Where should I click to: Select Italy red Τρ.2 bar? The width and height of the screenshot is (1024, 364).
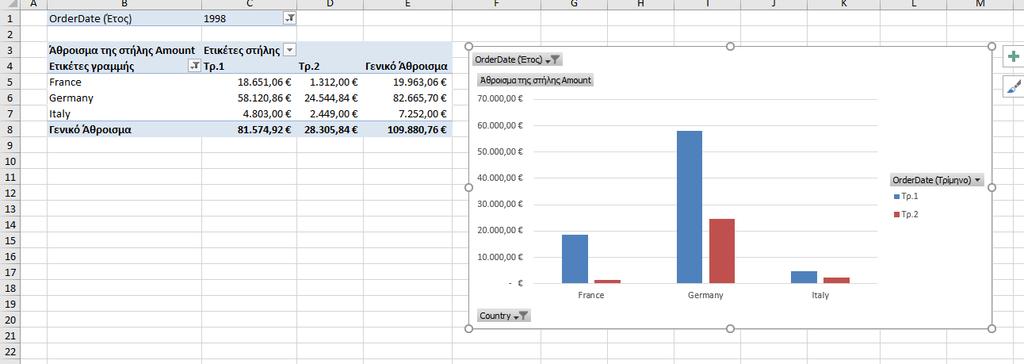pos(837,280)
